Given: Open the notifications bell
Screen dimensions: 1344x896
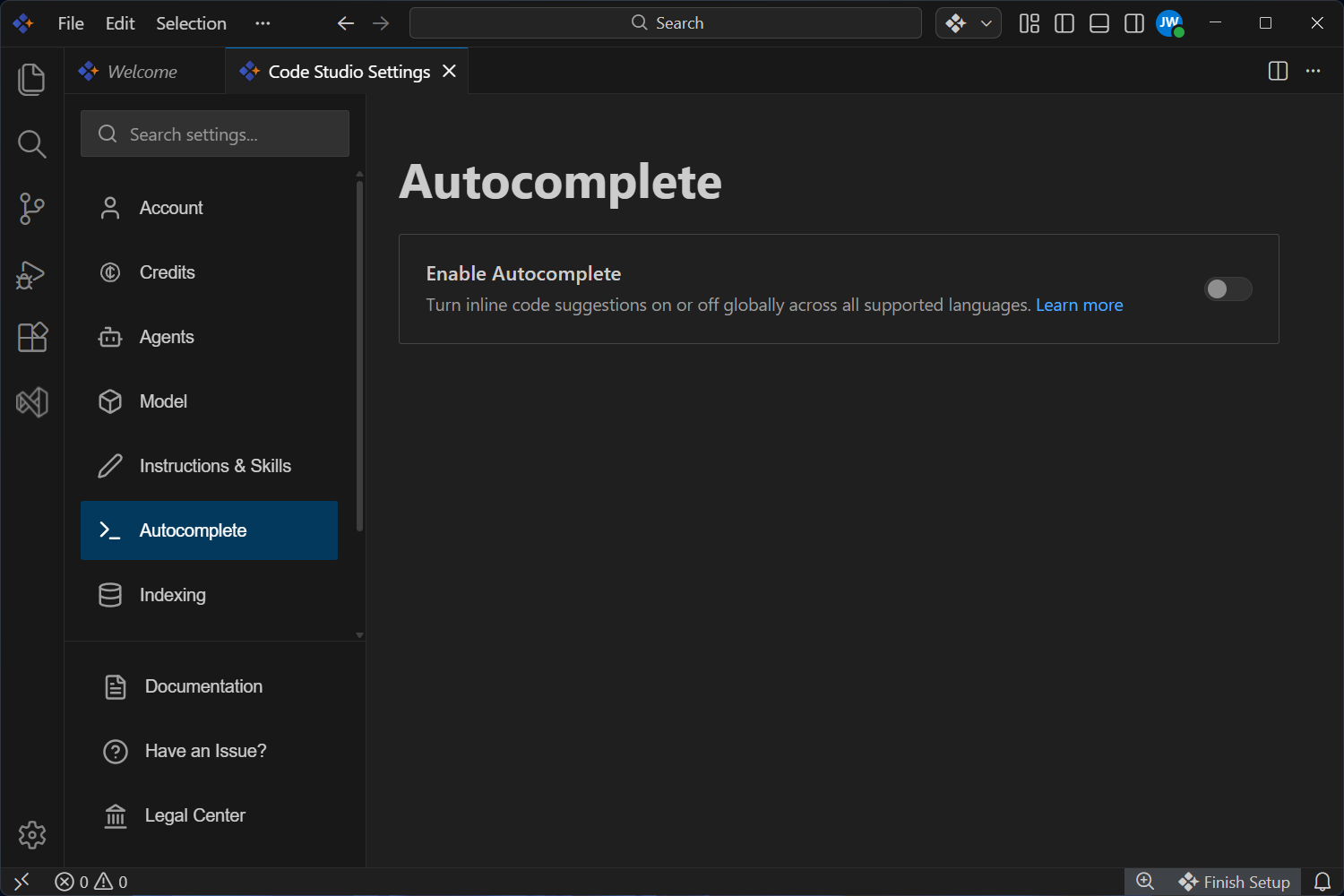Looking at the screenshot, I should 1322,882.
